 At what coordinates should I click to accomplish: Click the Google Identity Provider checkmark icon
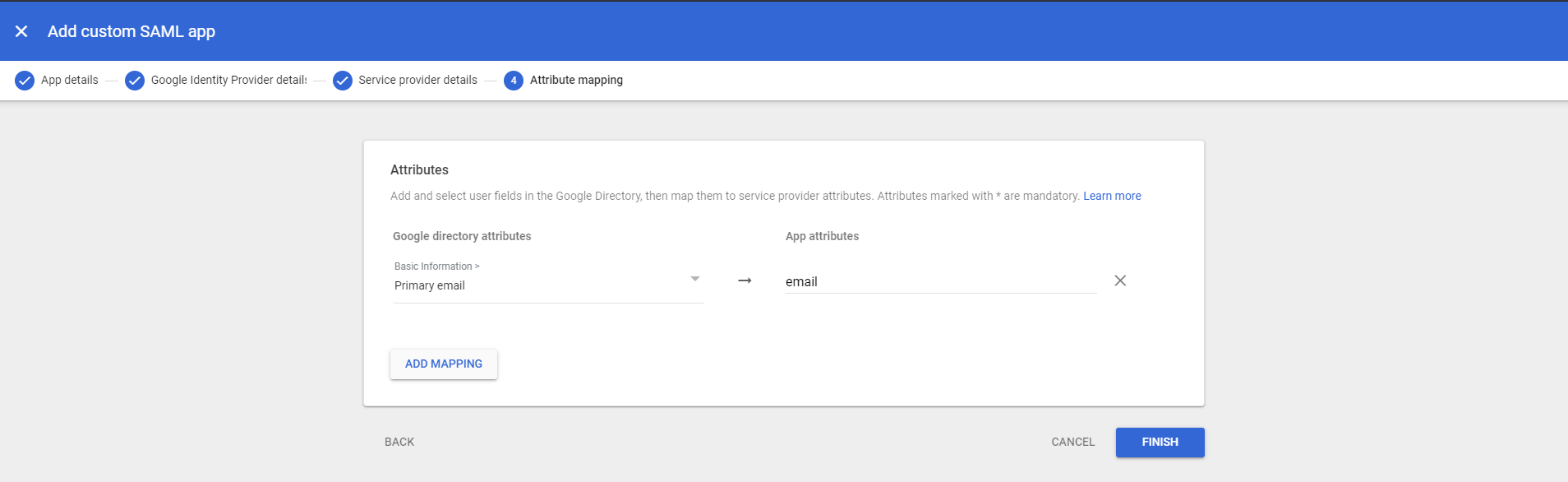(135, 81)
